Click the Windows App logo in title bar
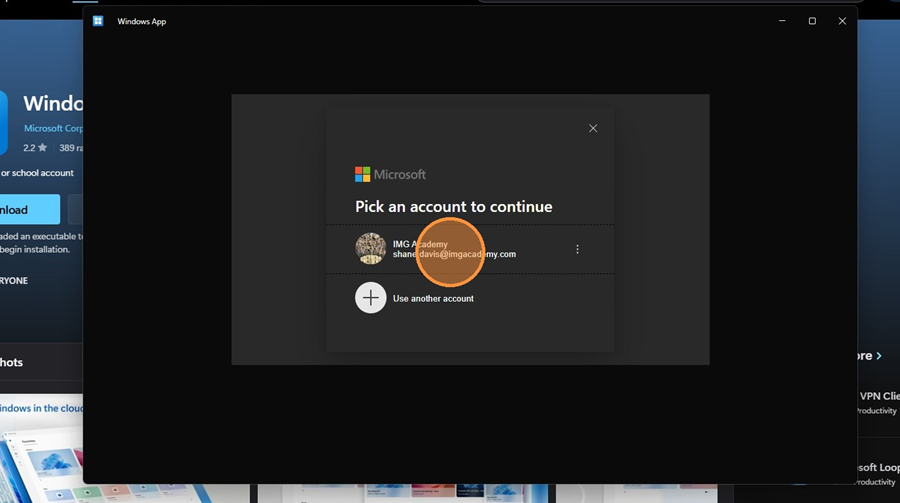 (x=98, y=21)
